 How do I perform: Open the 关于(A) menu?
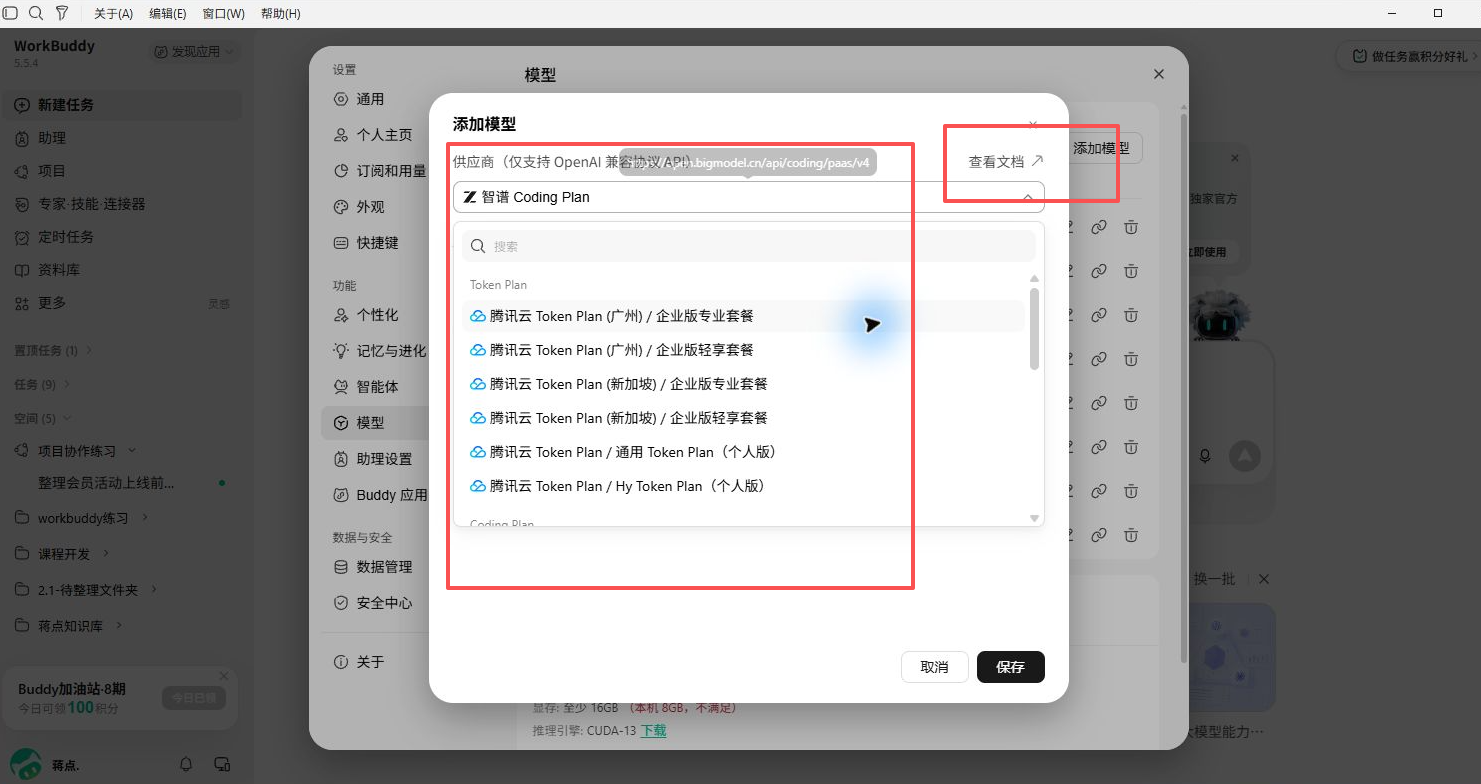(x=113, y=14)
